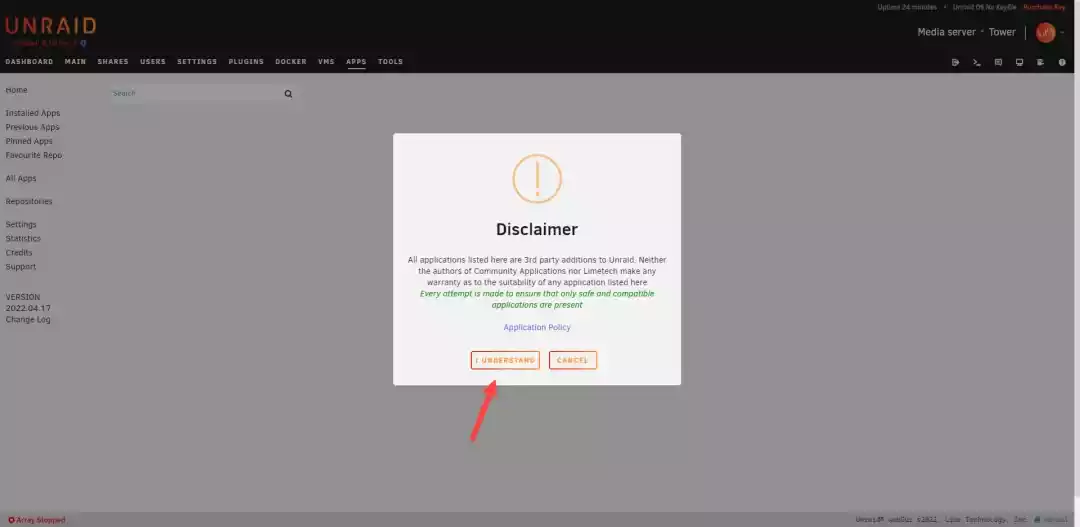Click the Cancel button in disclaimer
The width and height of the screenshot is (1080, 527).
572,360
